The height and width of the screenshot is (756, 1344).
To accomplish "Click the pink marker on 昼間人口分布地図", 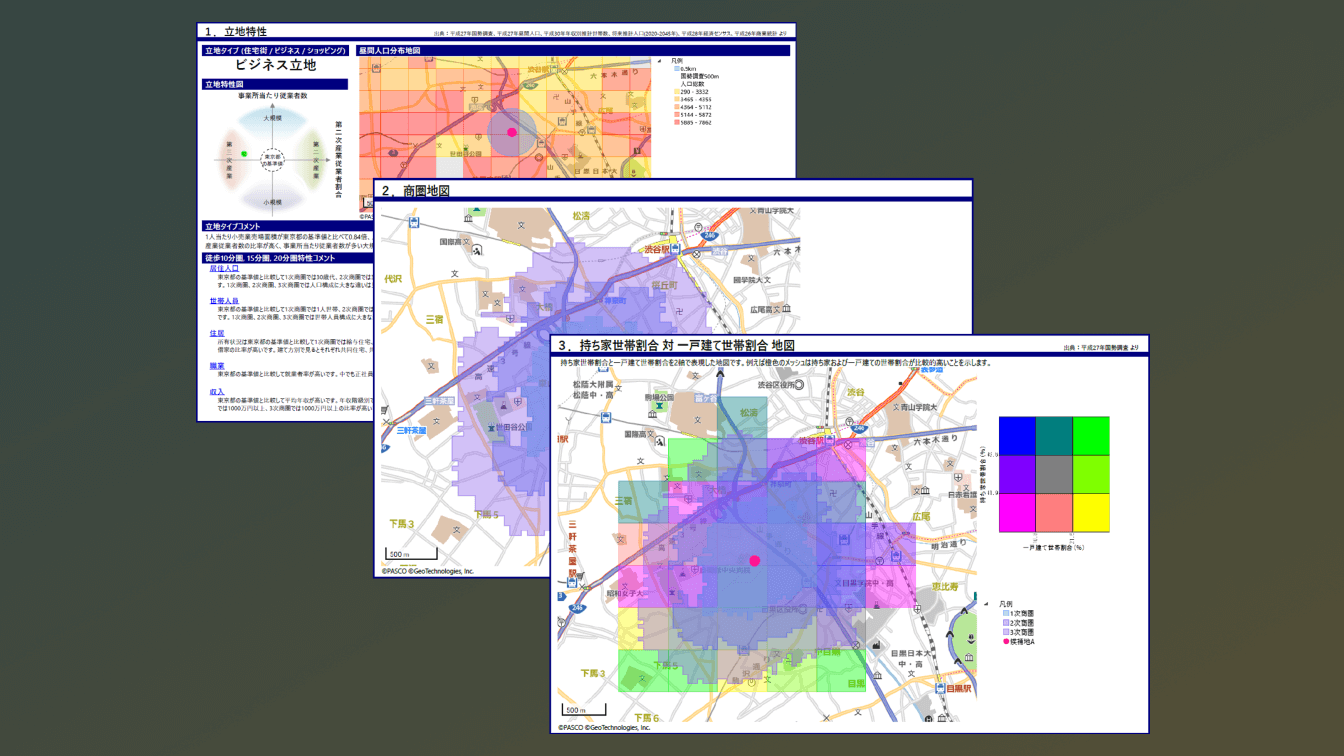I will [x=512, y=131].
